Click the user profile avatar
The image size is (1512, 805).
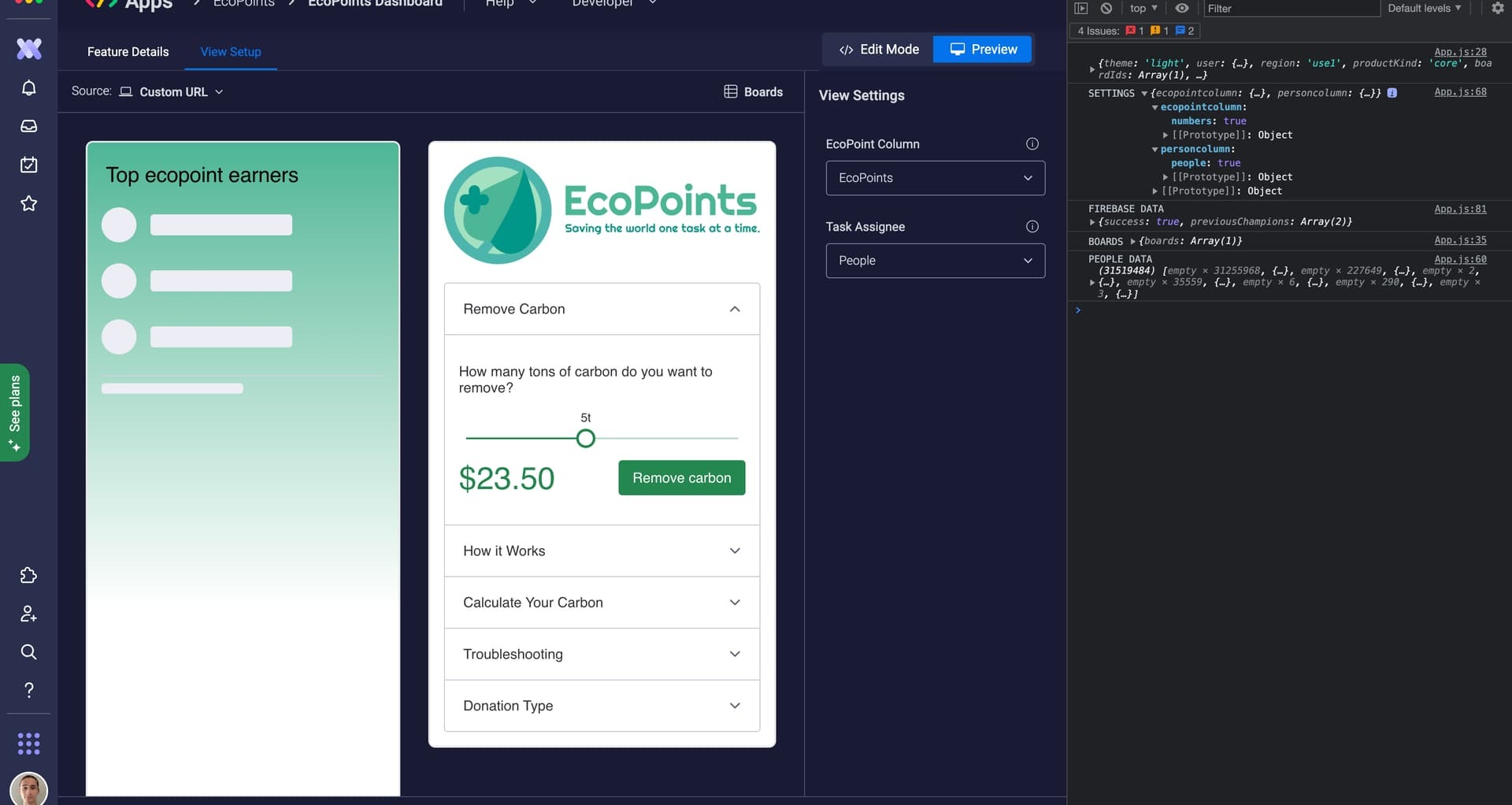29,789
